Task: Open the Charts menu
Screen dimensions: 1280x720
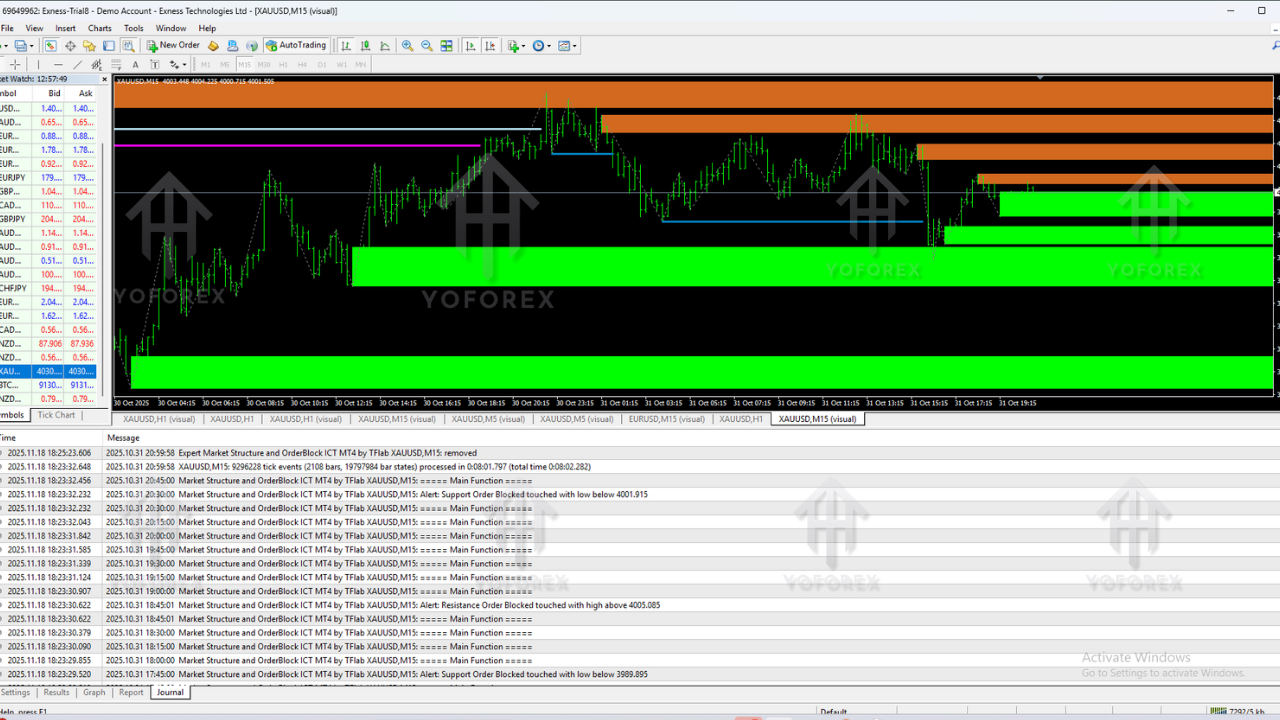Action: point(99,28)
